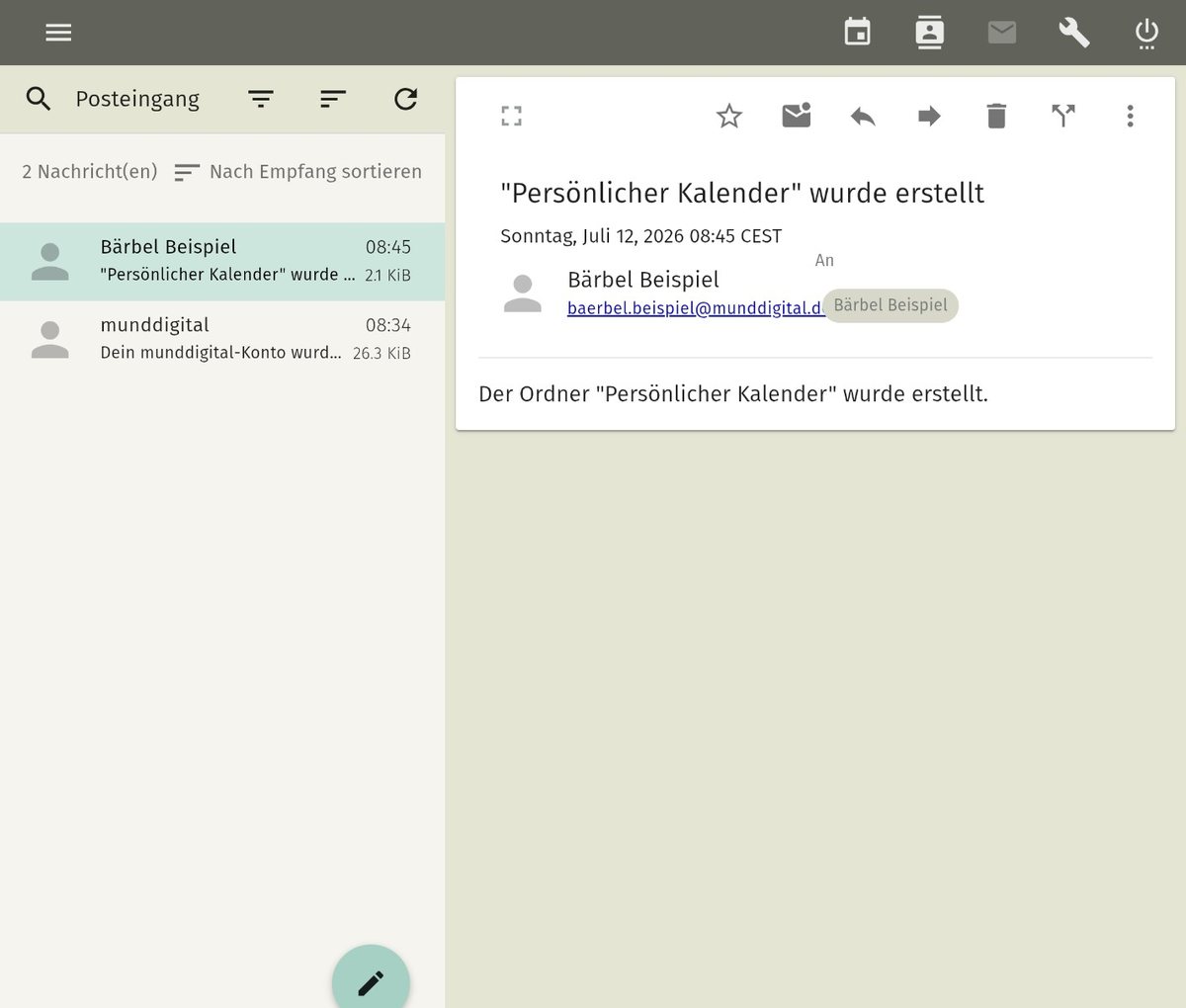1186x1008 pixels.
Task: Expand message to fullscreen view
Action: click(511, 117)
